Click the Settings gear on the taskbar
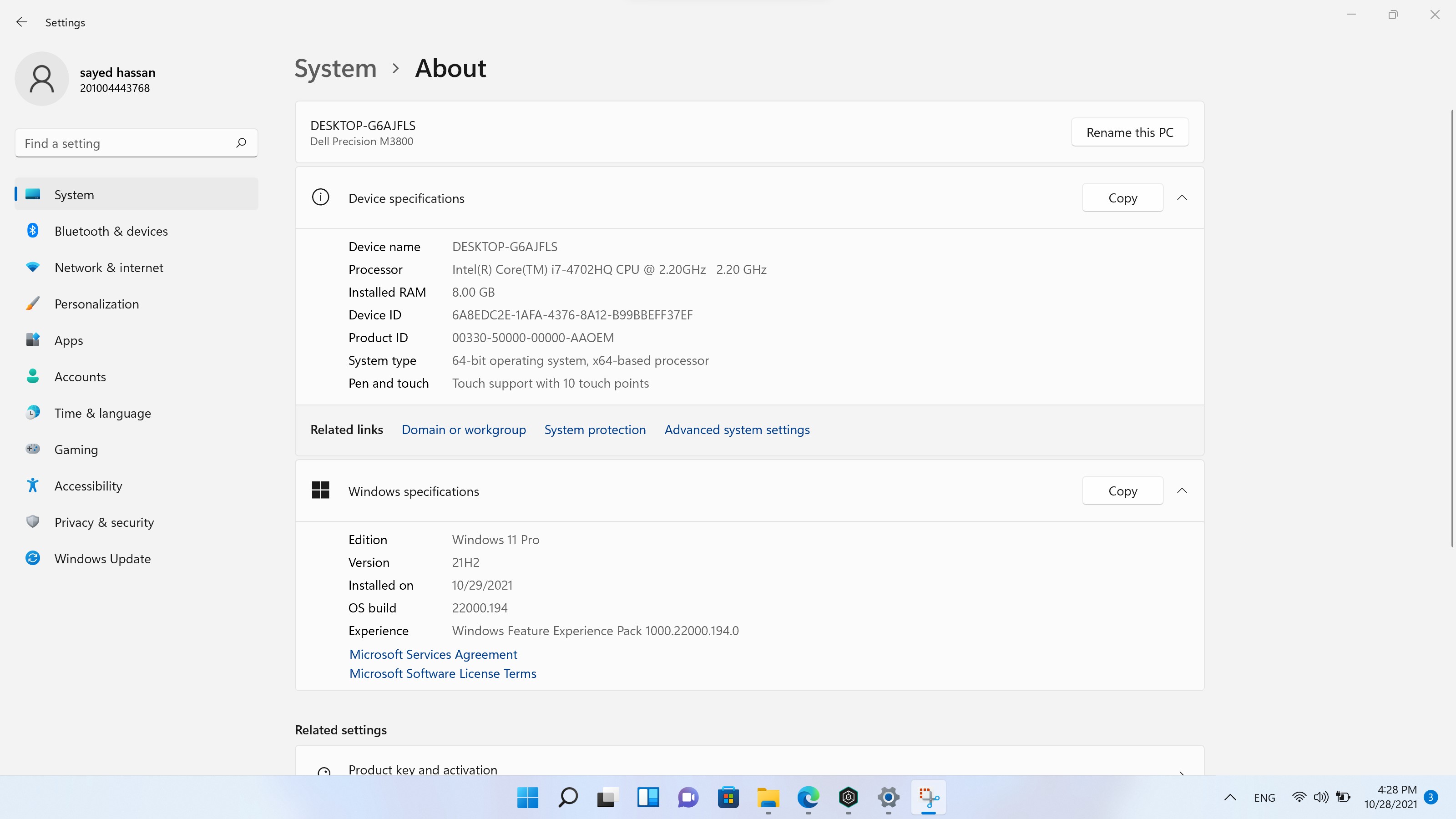Image resolution: width=1456 pixels, height=819 pixels. 889,798
